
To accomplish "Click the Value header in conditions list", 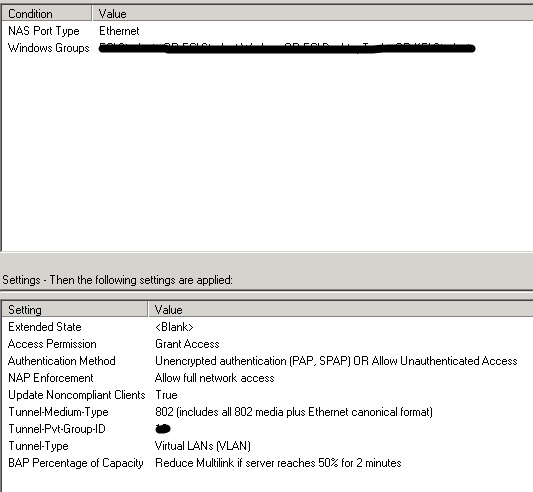I will 312,14.
